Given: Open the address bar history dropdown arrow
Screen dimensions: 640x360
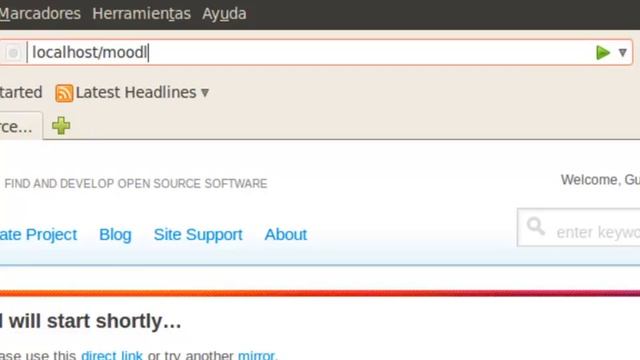Looking at the screenshot, I should coord(622,53).
